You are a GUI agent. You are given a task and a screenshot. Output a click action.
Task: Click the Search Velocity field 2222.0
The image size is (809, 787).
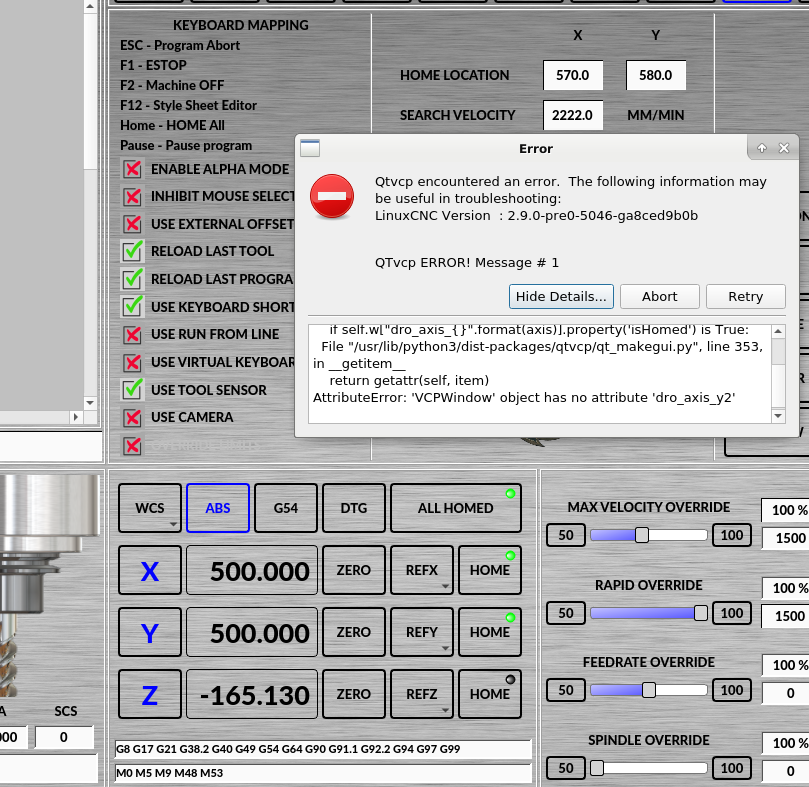573,115
